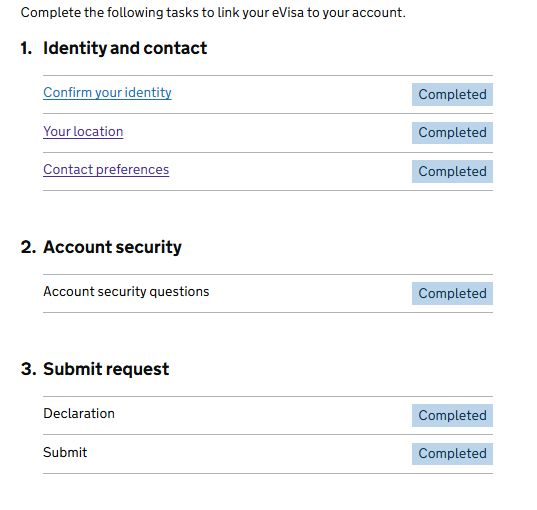Open the Confirm your identity link
Screen dimensions: 537x510
point(107,93)
